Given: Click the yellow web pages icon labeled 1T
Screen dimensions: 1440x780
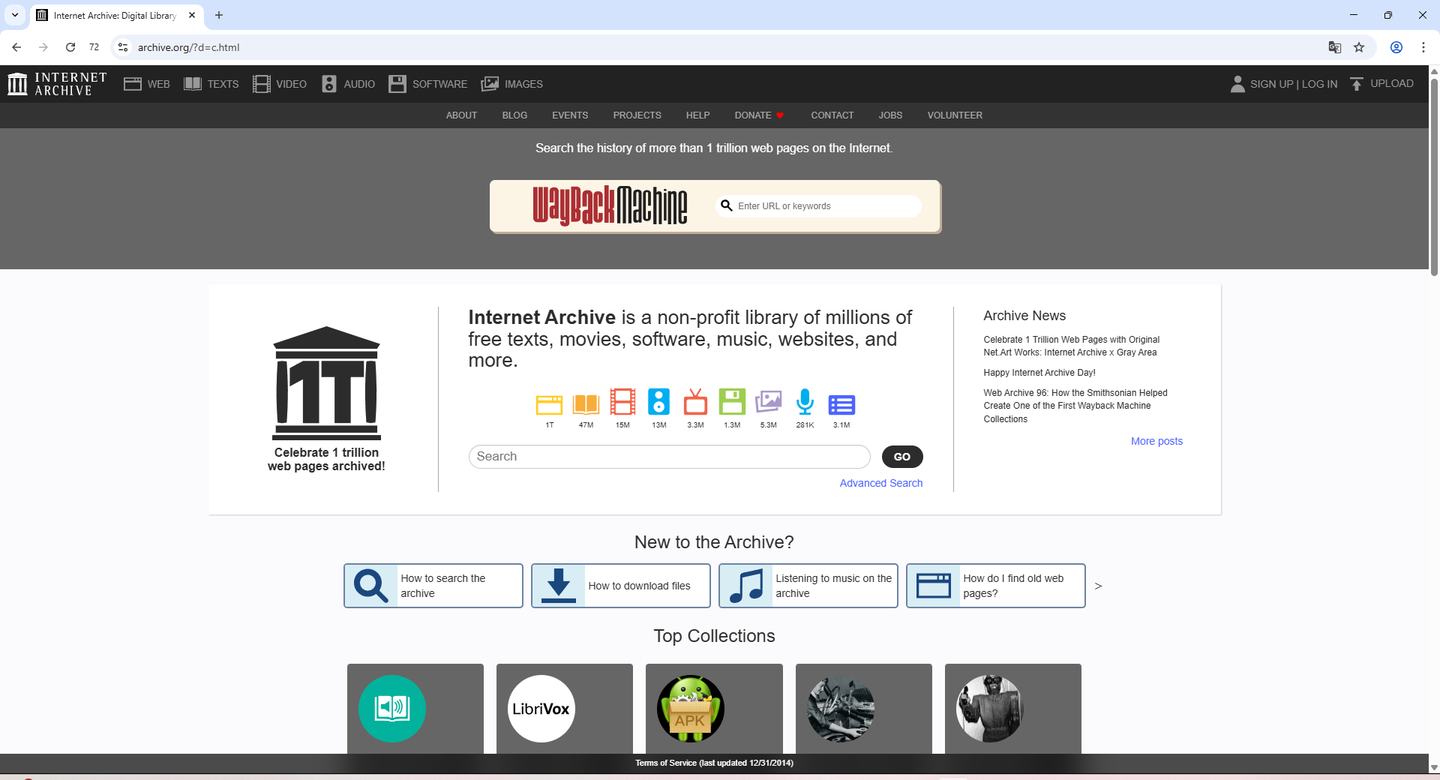Looking at the screenshot, I should (x=549, y=404).
